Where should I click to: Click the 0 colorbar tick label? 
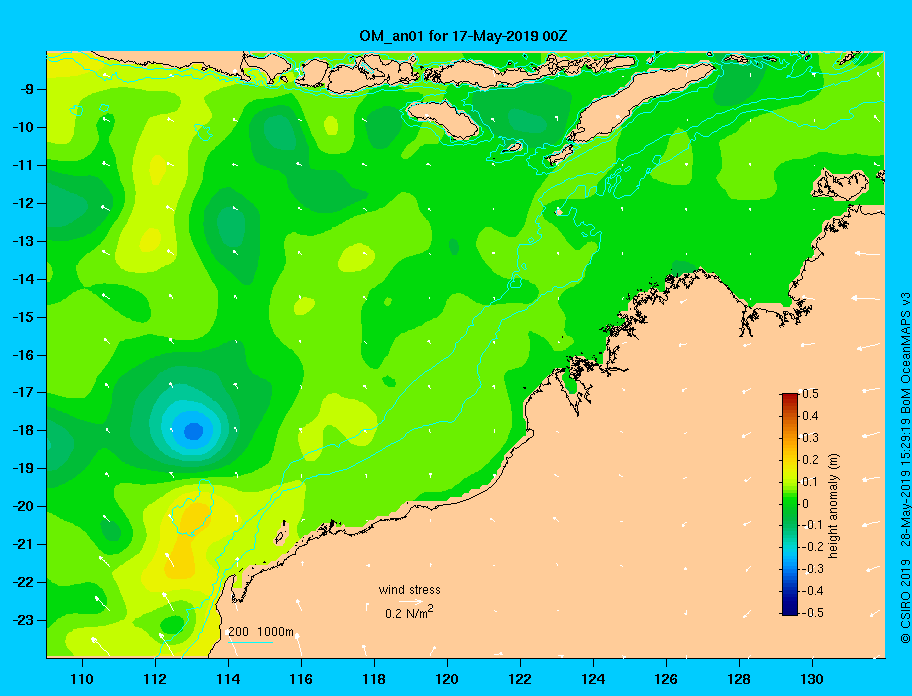[x=806, y=504]
